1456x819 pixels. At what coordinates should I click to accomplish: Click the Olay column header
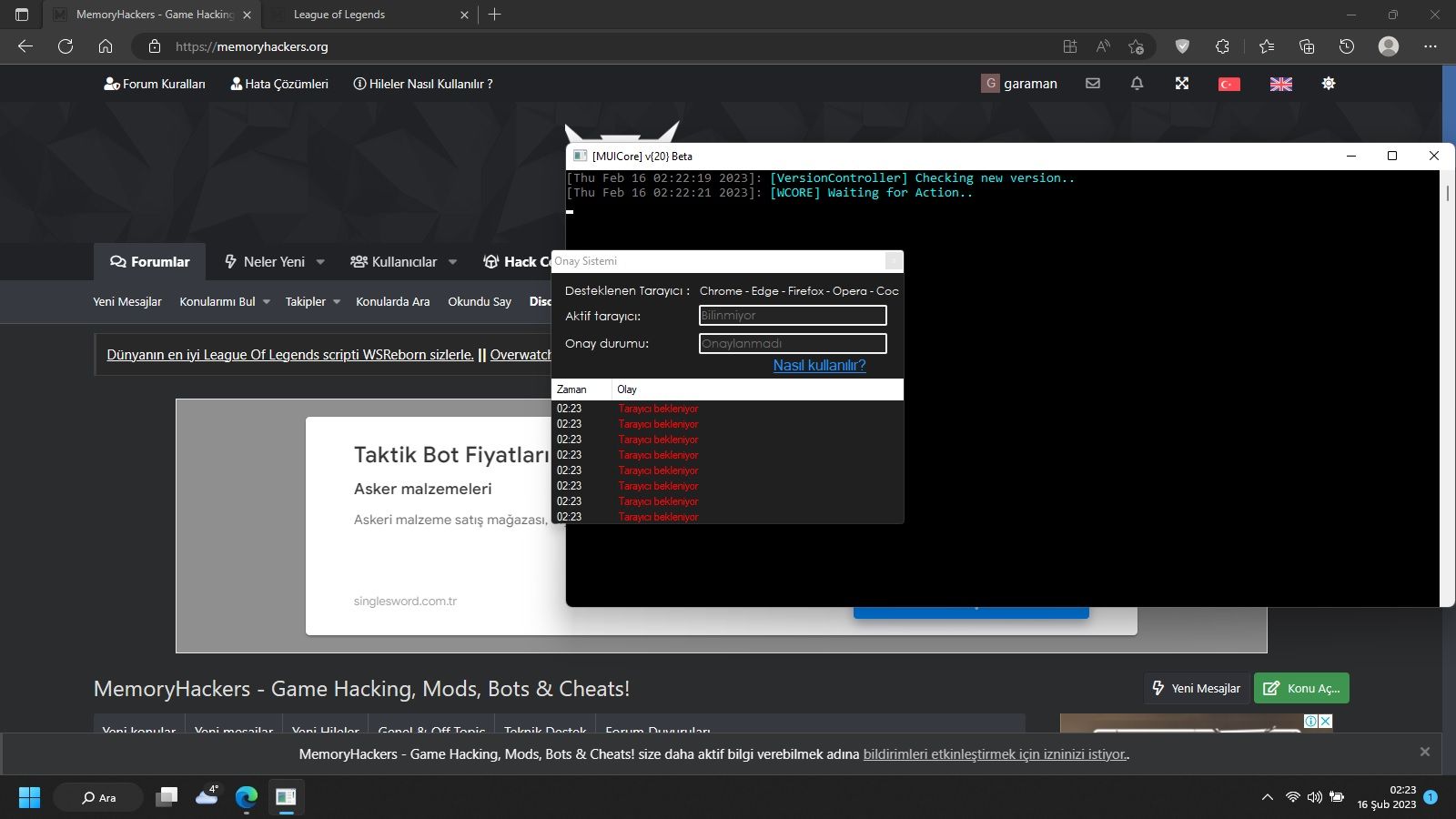[x=758, y=389]
